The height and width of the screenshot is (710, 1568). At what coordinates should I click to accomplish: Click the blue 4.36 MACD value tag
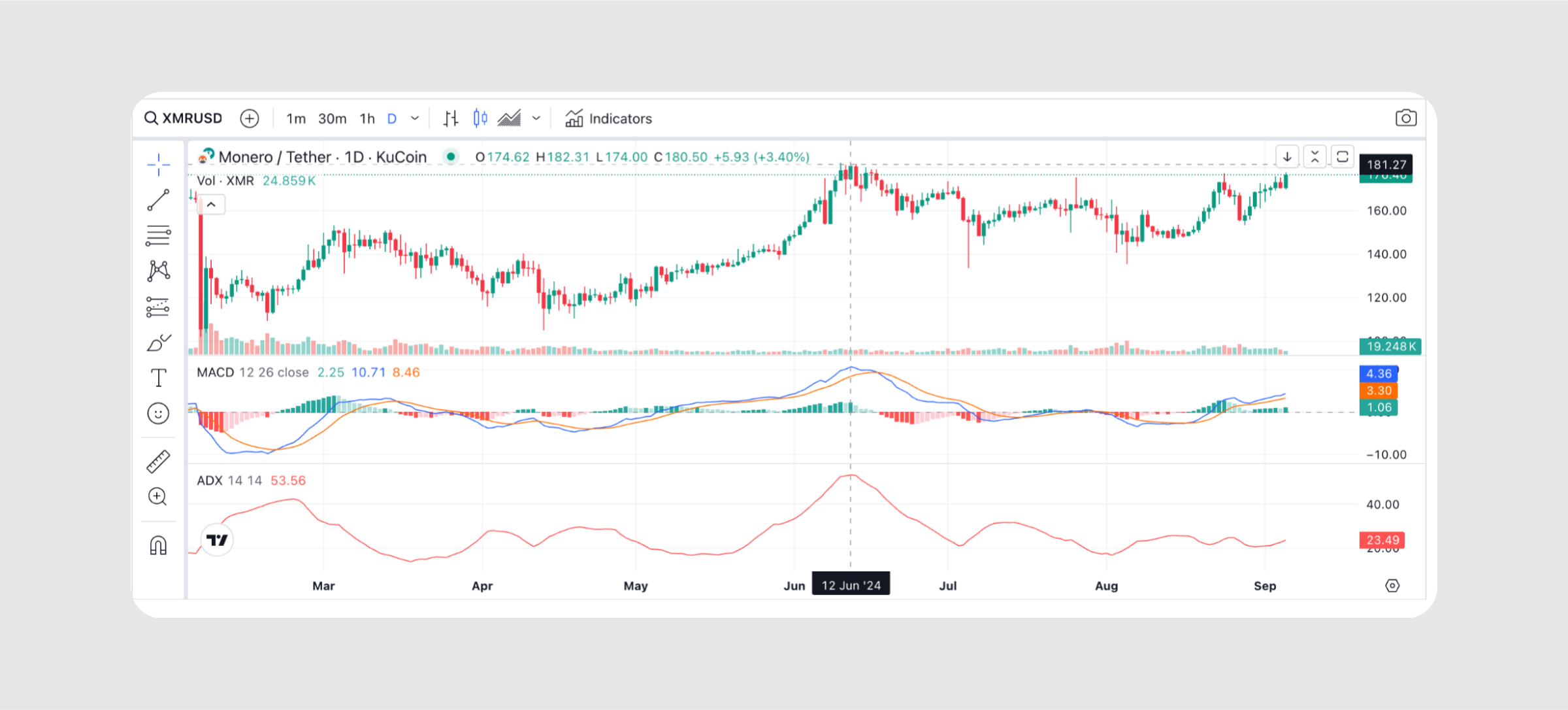[1379, 373]
